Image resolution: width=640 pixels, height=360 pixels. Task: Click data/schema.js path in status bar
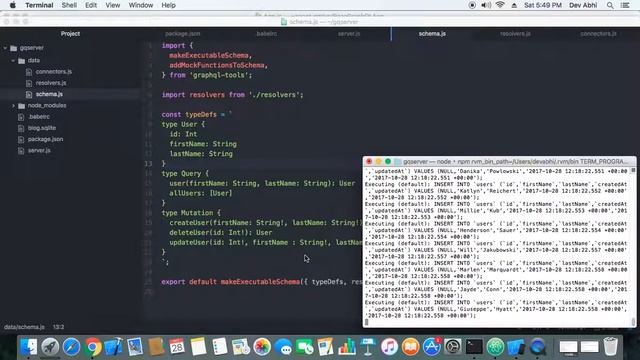(24, 327)
